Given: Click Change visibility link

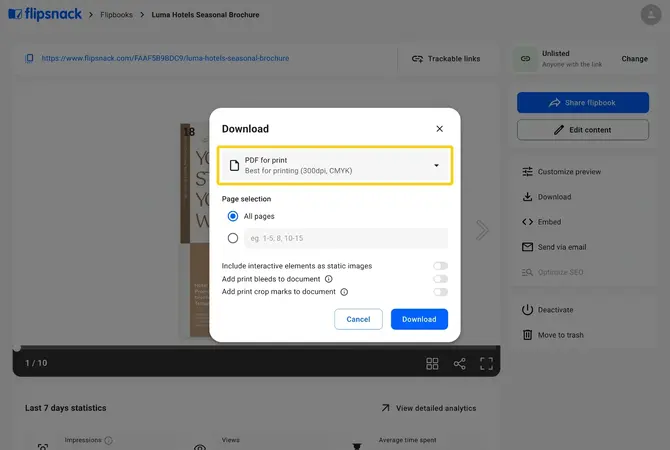Looking at the screenshot, I should (635, 59).
